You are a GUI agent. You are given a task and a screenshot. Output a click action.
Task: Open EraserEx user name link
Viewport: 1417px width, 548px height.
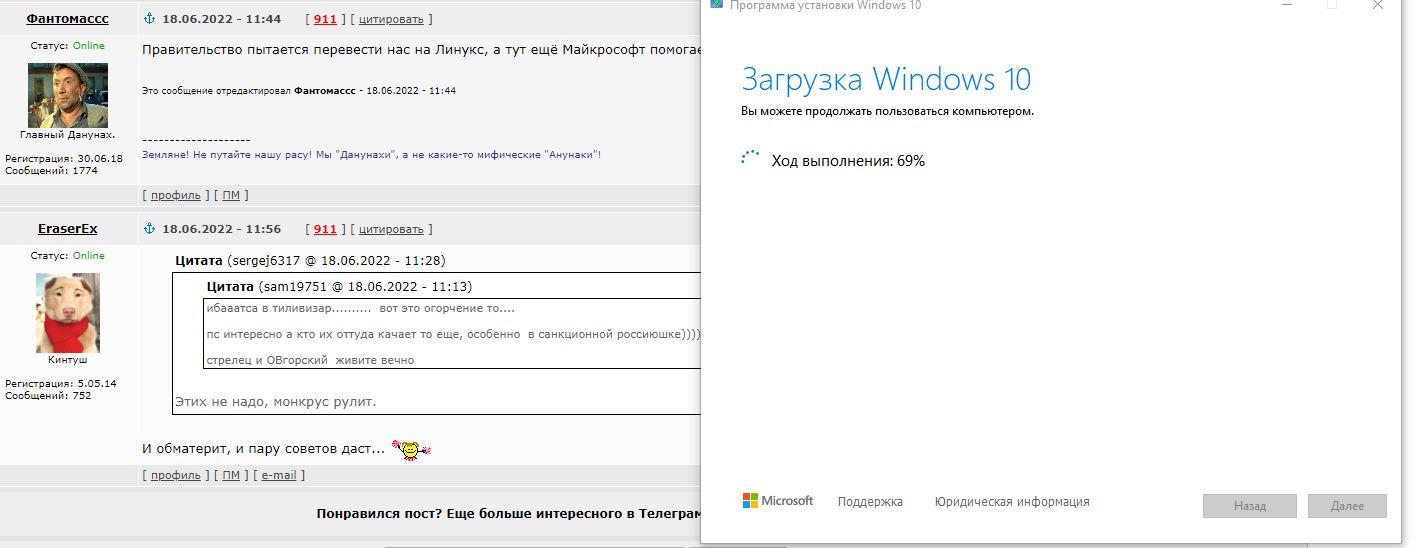[x=67, y=229]
